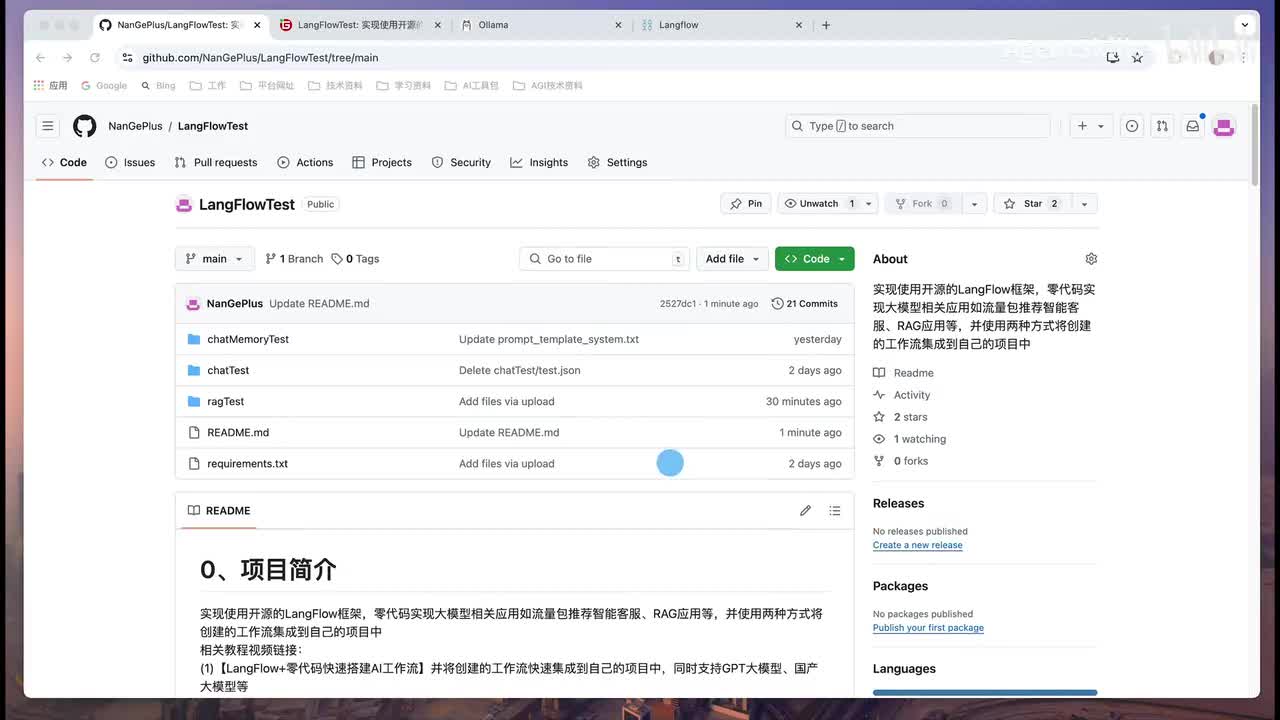Open the GitHub hamburger navigation menu

pyautogui.click(x=47, y=126)
